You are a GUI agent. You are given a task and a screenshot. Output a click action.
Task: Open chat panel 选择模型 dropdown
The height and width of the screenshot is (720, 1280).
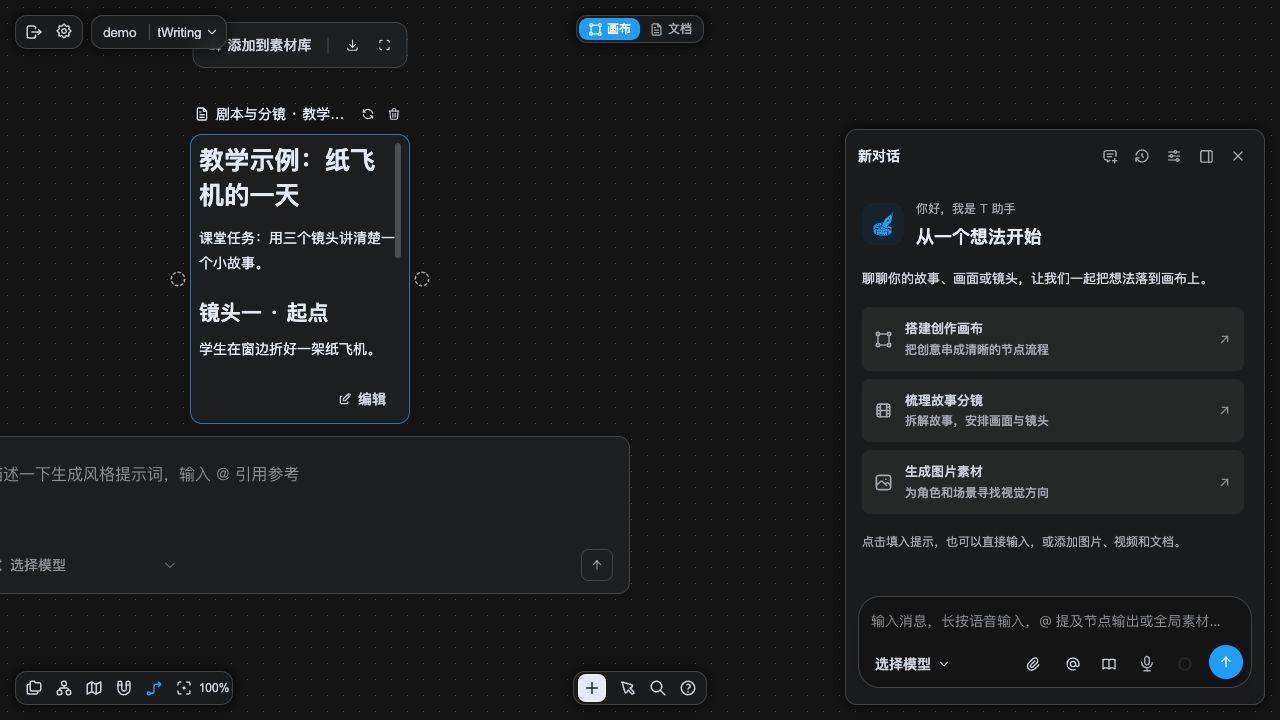[912, 664]
